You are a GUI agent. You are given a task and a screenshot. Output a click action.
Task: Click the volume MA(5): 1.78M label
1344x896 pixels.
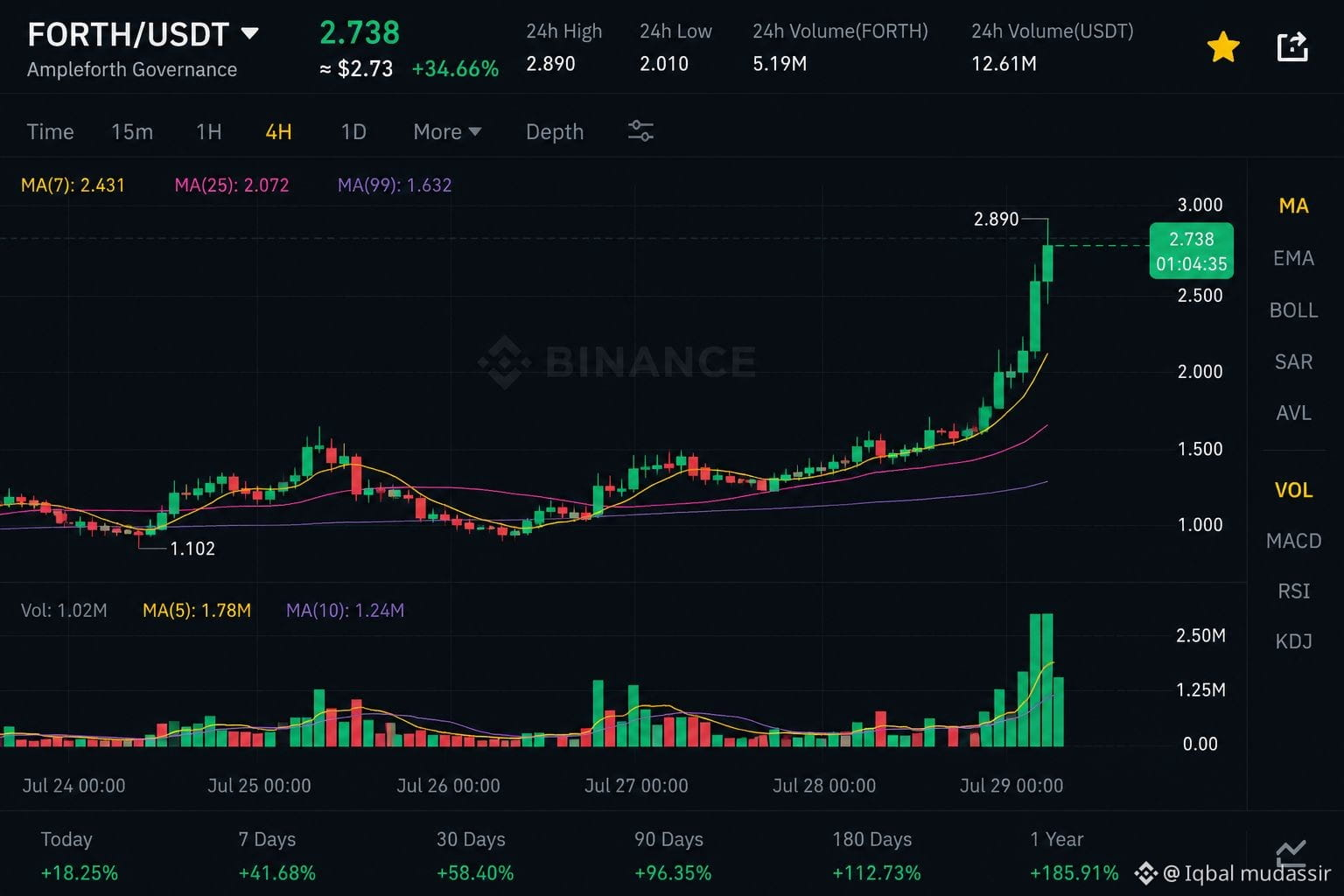[x=197, y=610]
